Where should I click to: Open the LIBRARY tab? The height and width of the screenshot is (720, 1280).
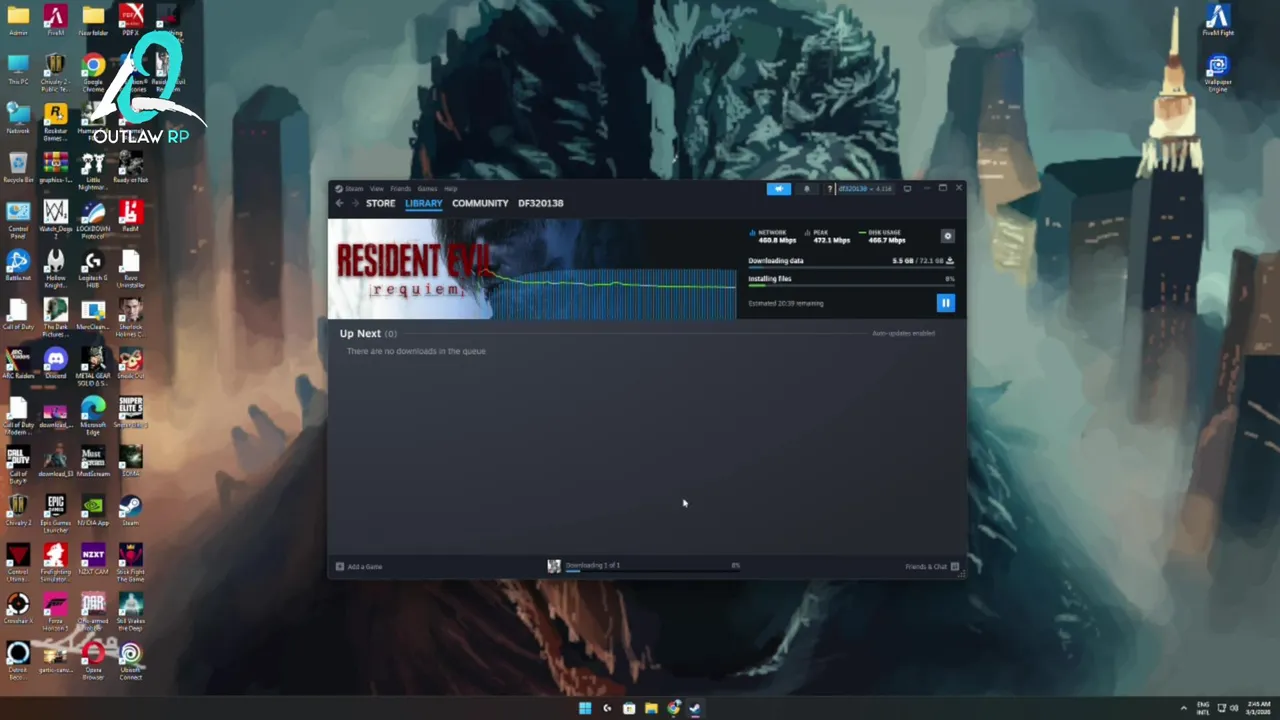423,203
